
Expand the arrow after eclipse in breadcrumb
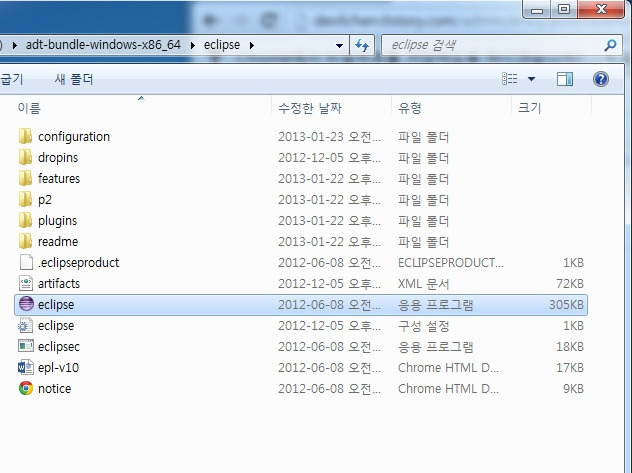252,46
